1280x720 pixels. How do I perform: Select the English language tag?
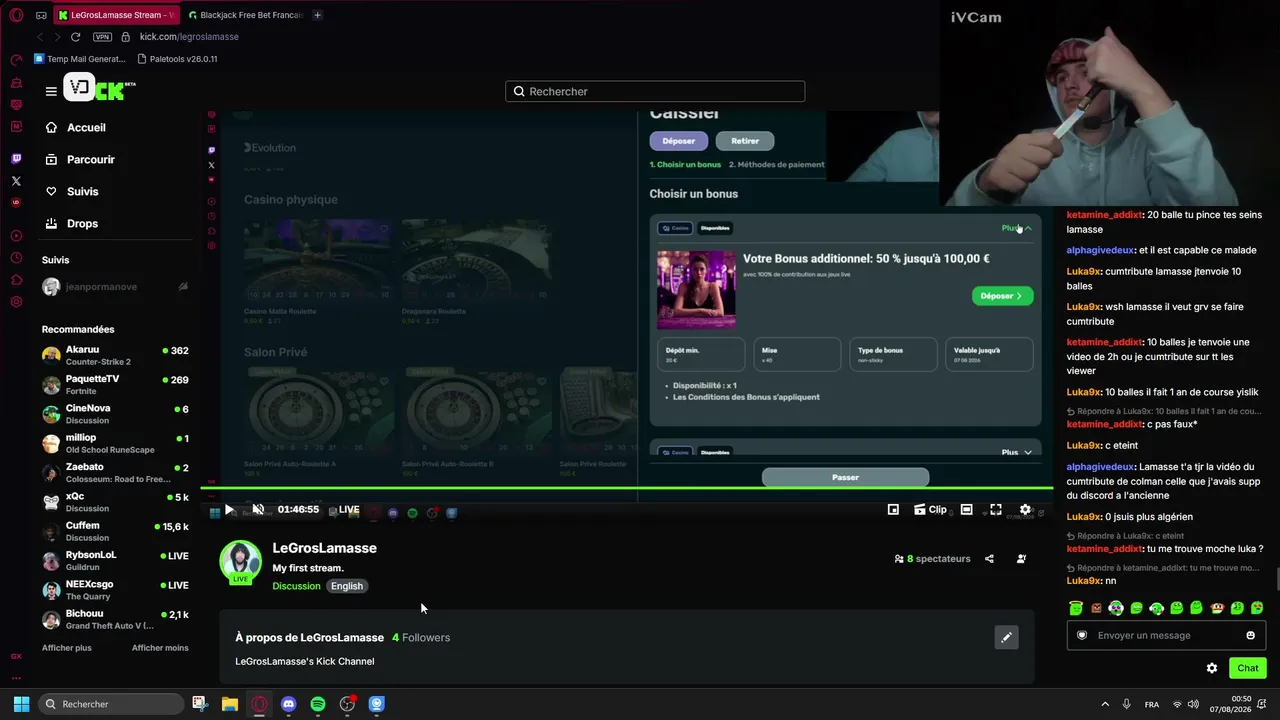[x=347, y=586]
